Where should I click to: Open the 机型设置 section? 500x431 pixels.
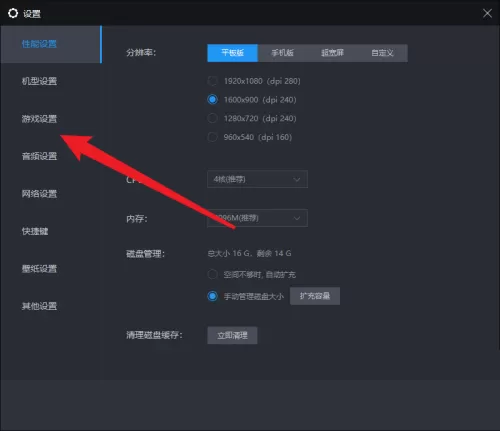point(39,81)
